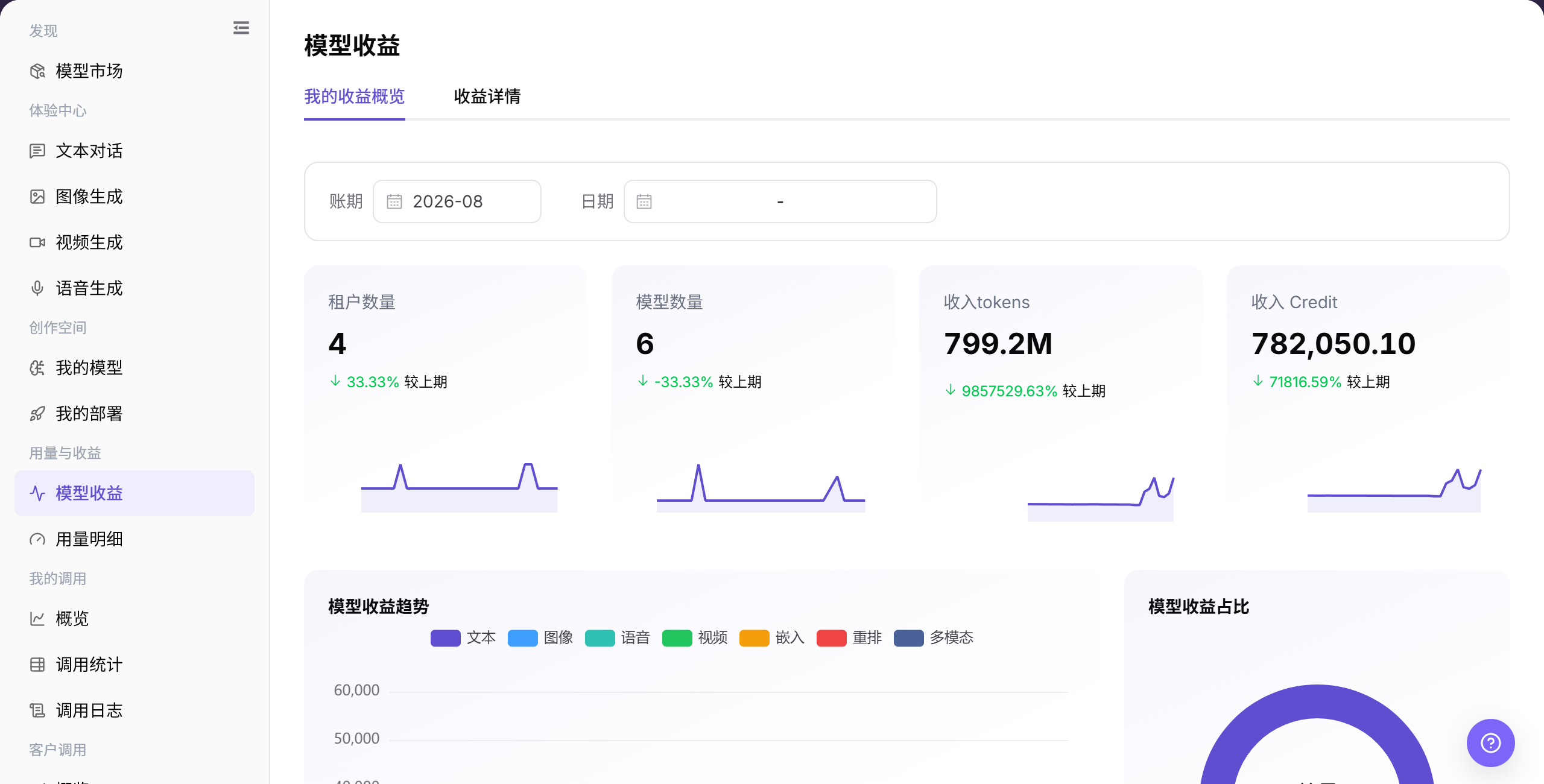Toggle 重排 legend swatch
The image size is (1544, 784).
click(x=831, y=638)
